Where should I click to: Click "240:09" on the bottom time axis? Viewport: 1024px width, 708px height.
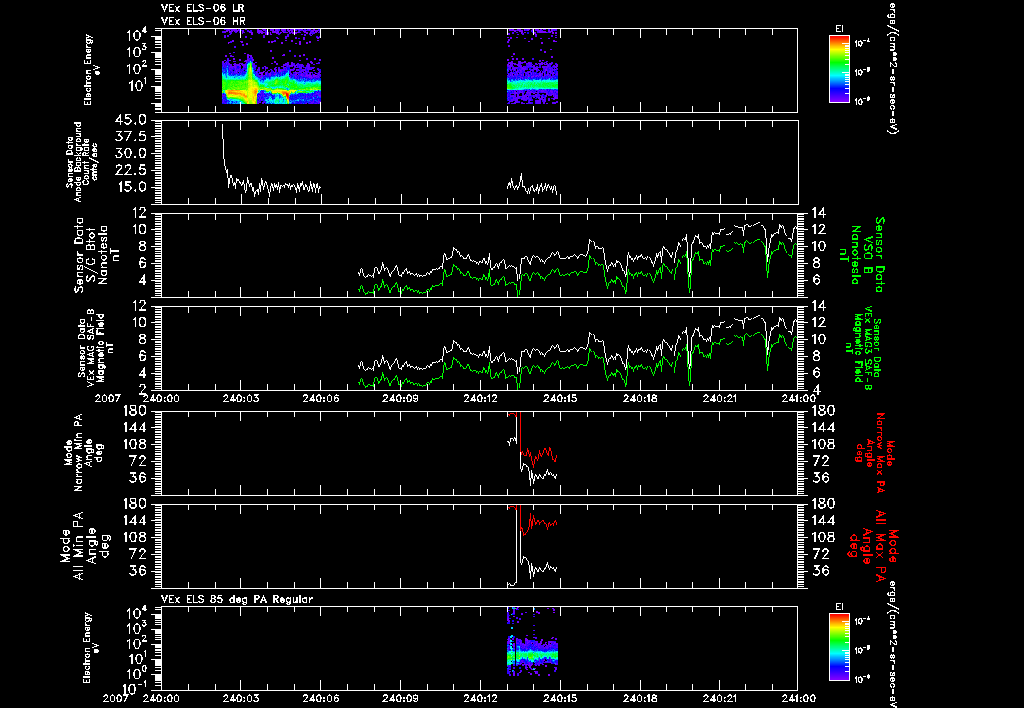tap(400, 698)
